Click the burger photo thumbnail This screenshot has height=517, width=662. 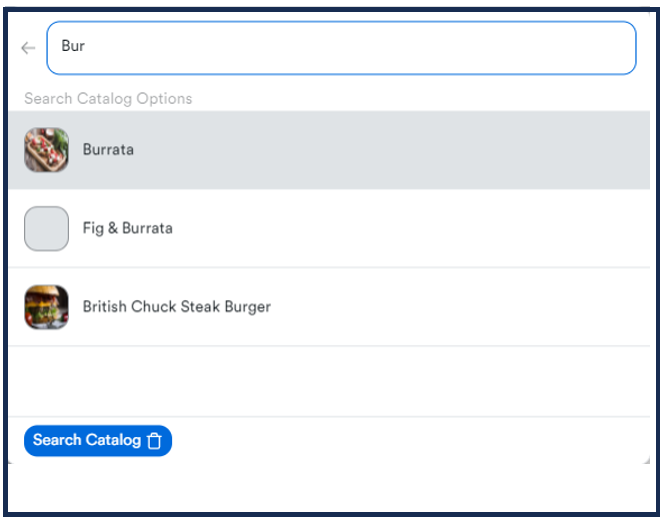click(x=46, y=307)
